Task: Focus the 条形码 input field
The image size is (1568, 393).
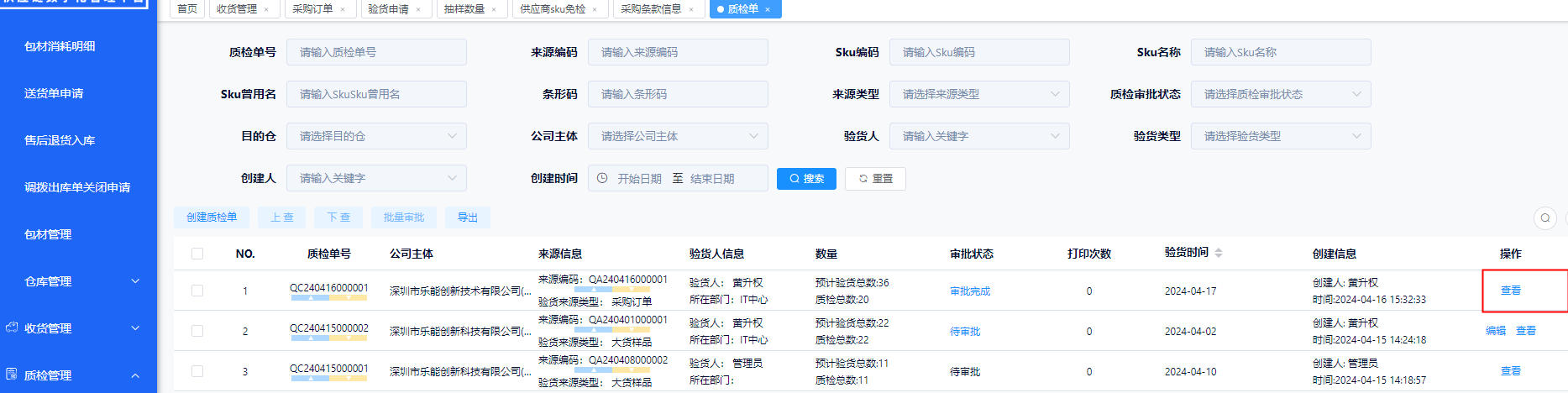Action: point(678,94)
